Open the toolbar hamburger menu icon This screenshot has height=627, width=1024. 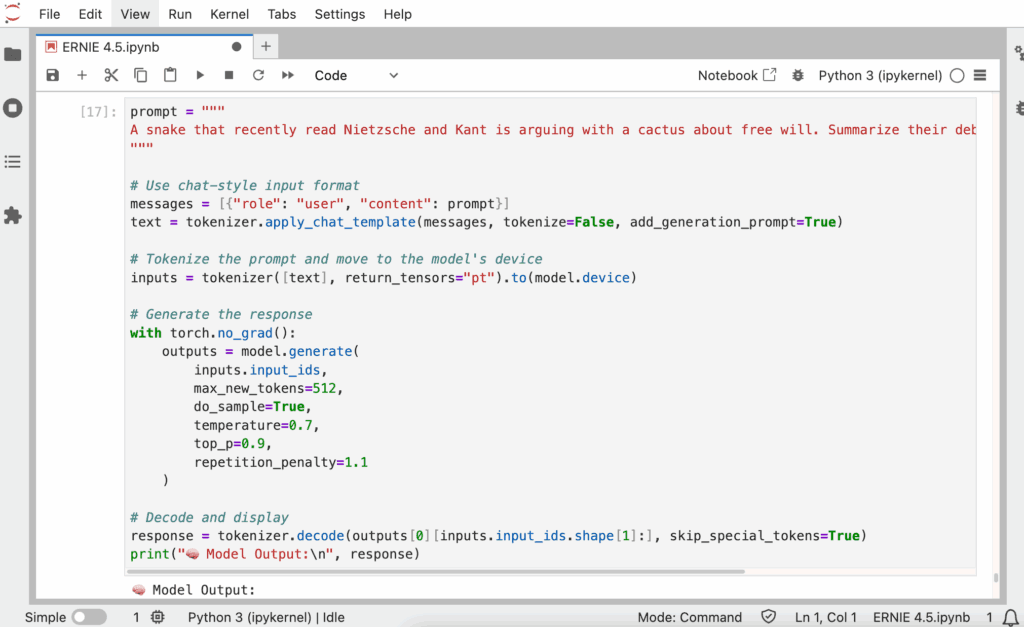(980, 75)
